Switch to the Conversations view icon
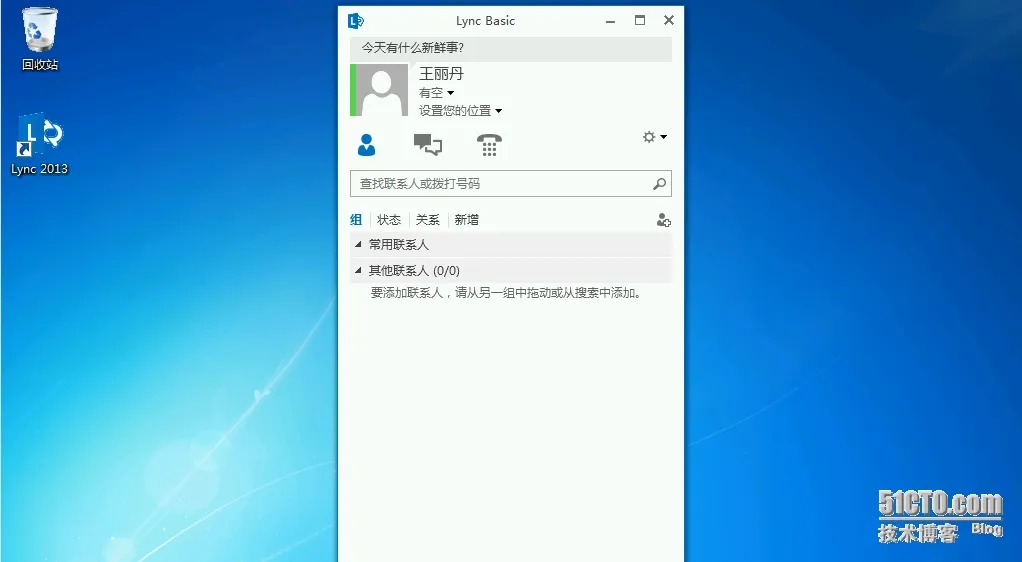The width and height of the screenshot is (1022, 562). (x=428, y=145)
